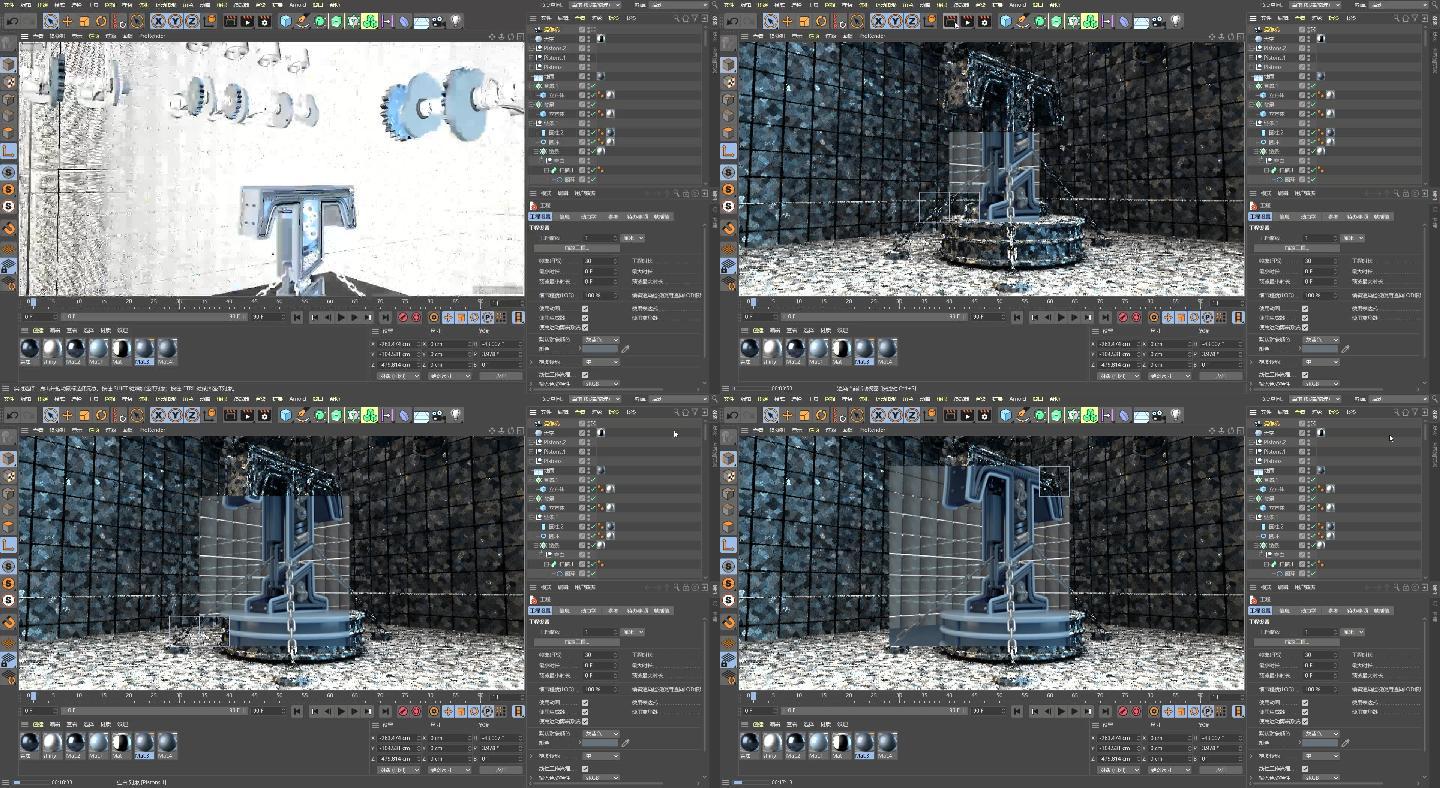Click the timeline playhead in top-left window
Viewport: 1440px width, 788px height.
(32, 301)
